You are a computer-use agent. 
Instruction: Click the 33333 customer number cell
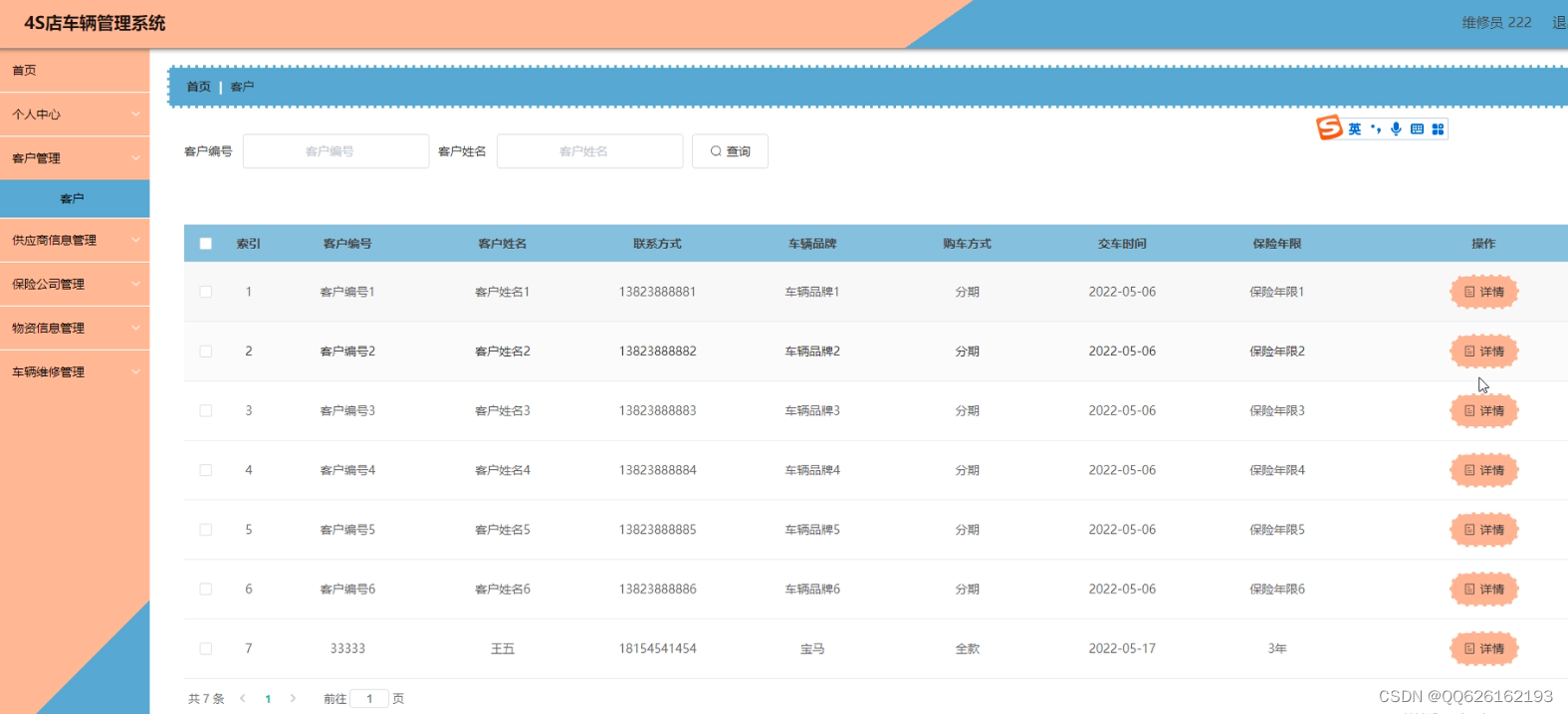pos(347,648)
